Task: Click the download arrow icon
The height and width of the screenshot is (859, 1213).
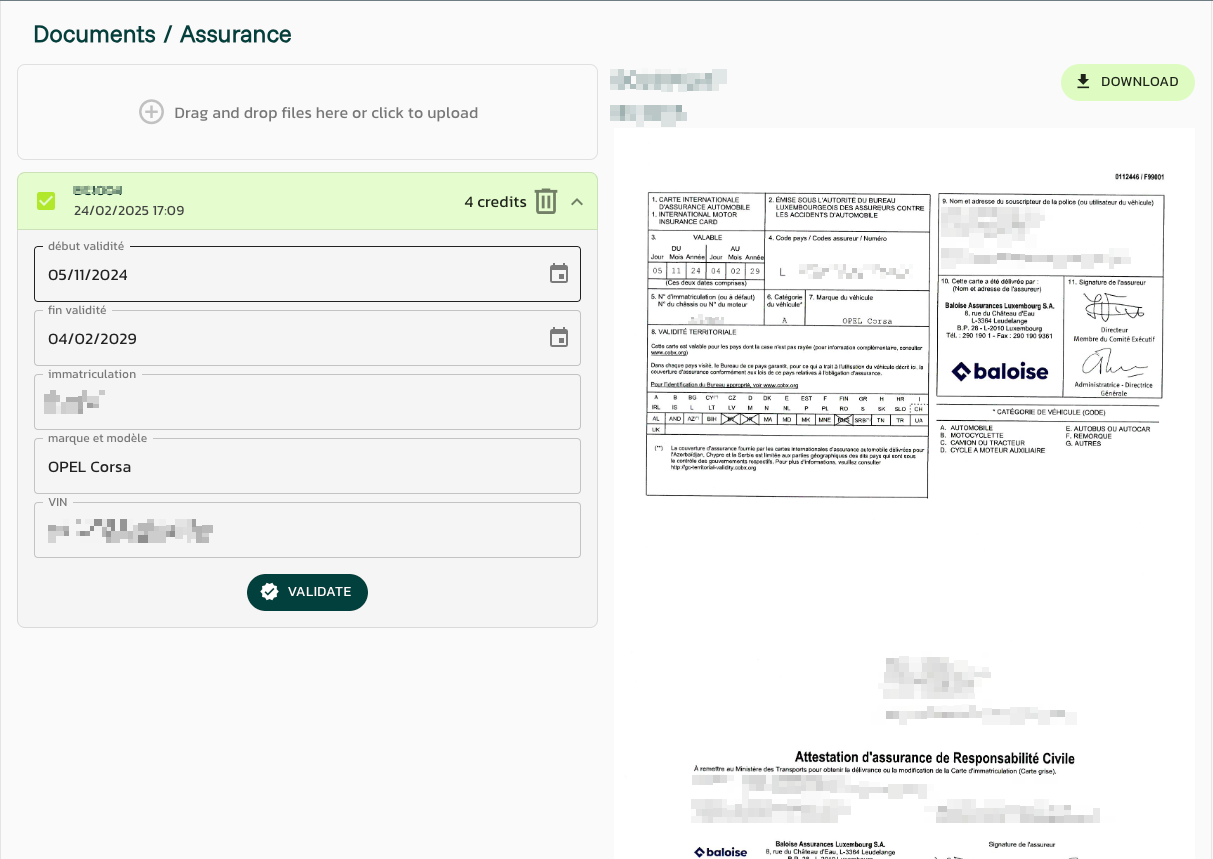Action: pyautogui.click(x=1083, y=82)
